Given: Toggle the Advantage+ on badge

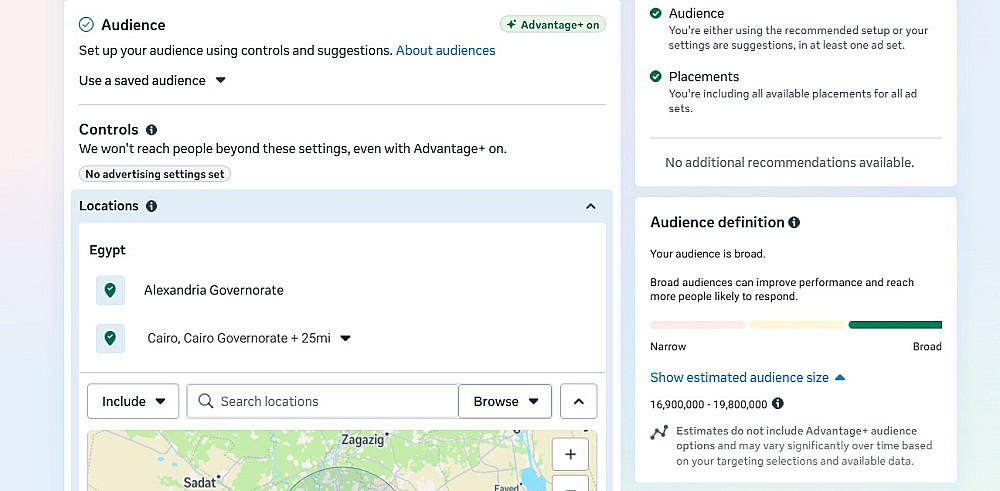Looking at the screenshot, I should pyautogui.click(x=553, y=25).
